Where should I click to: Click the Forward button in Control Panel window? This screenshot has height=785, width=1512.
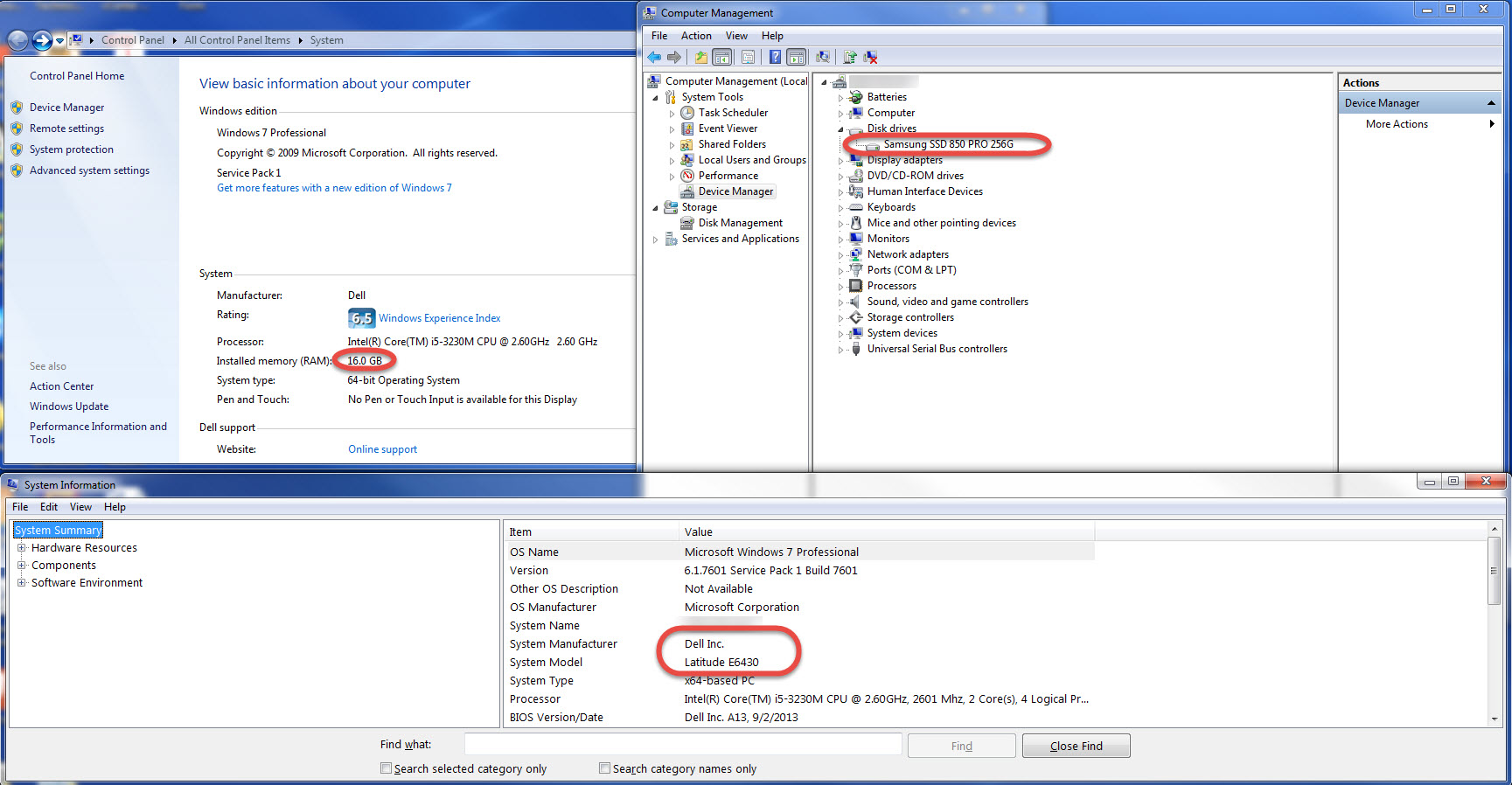[x=42, y=40]
